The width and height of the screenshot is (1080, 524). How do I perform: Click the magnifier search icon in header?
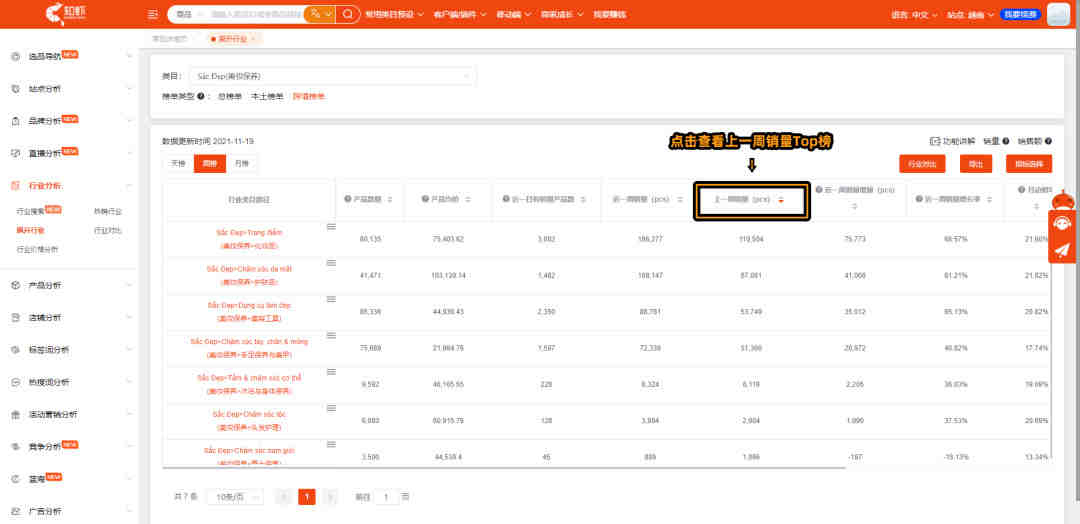349,14
